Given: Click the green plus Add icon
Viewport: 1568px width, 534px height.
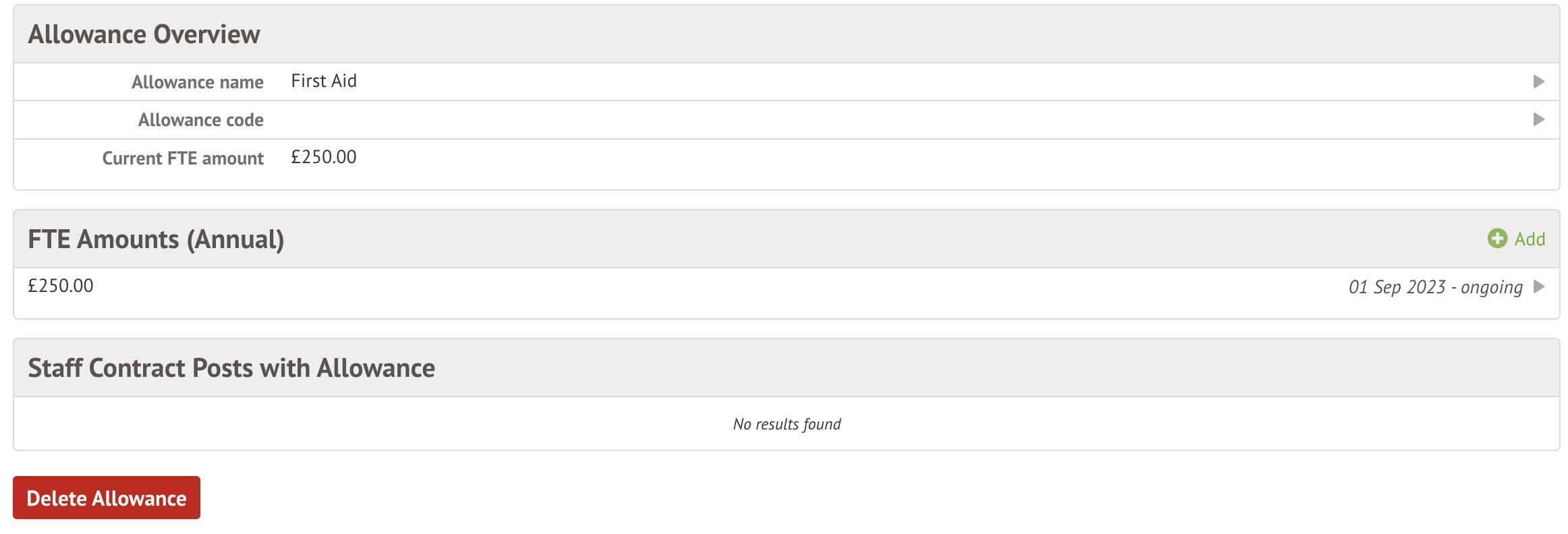Looking at the screenshot, I should click(x=1497, y=239).
